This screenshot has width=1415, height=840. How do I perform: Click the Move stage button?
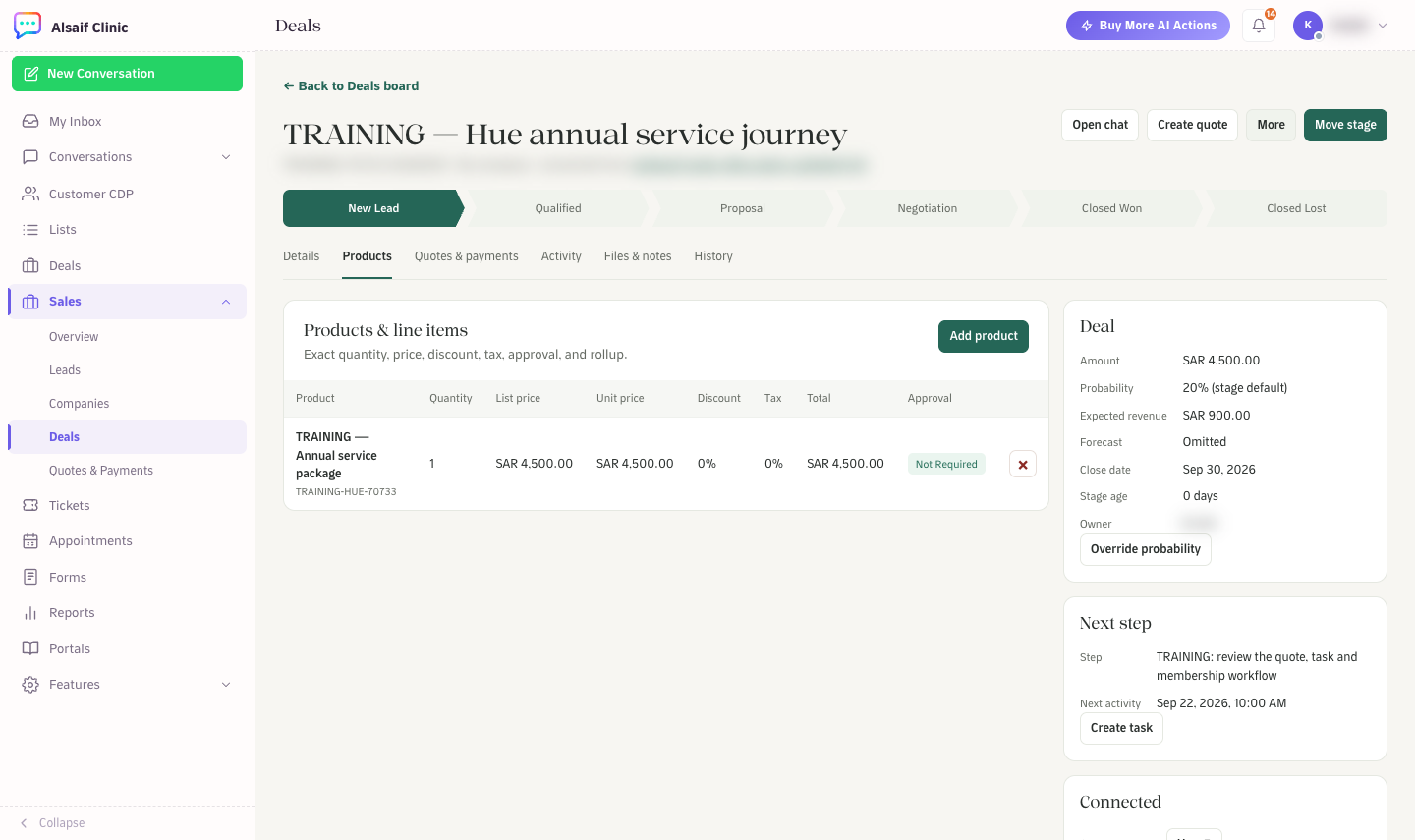(x=1345, y=125)
